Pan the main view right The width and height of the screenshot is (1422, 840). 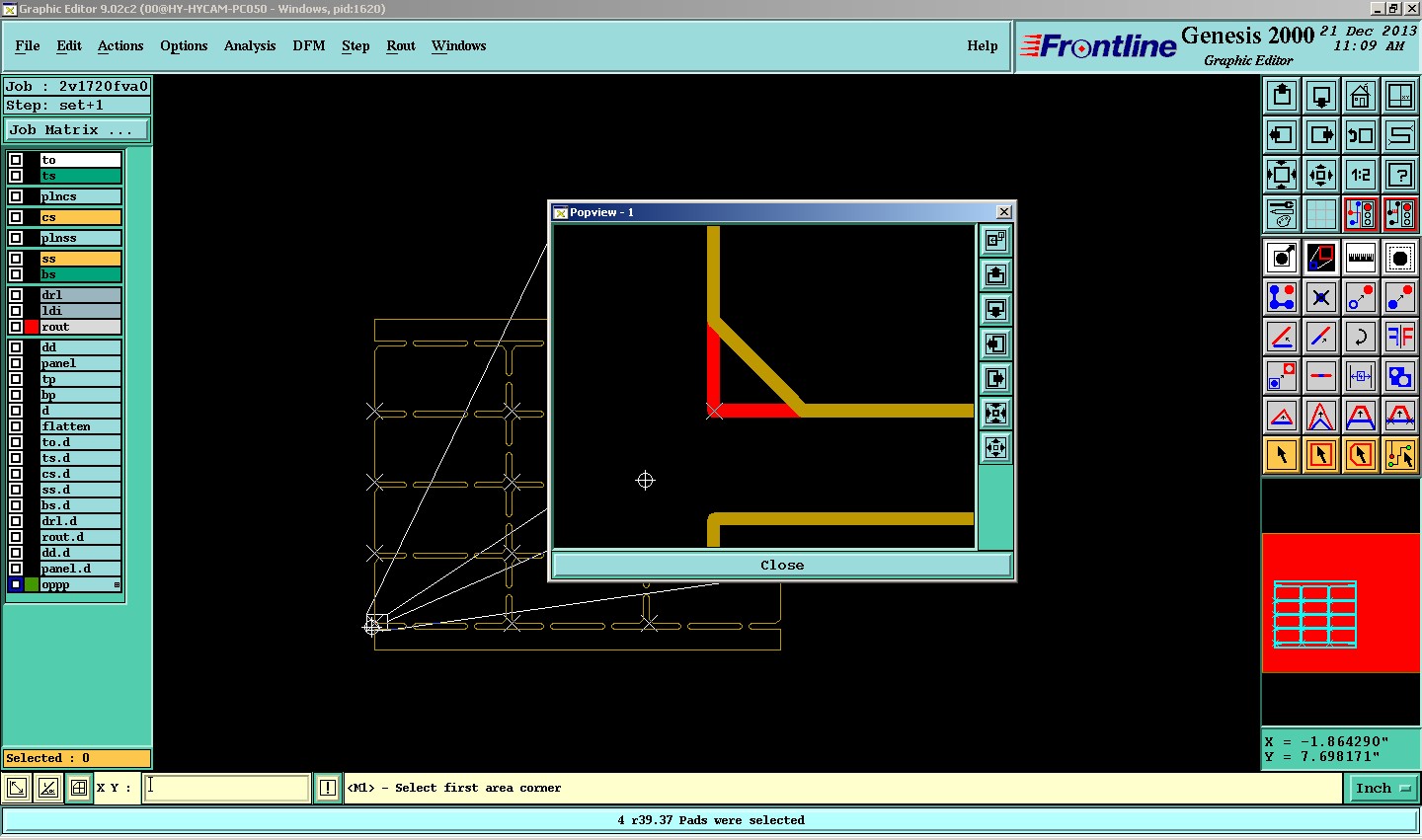point(1321,135)
